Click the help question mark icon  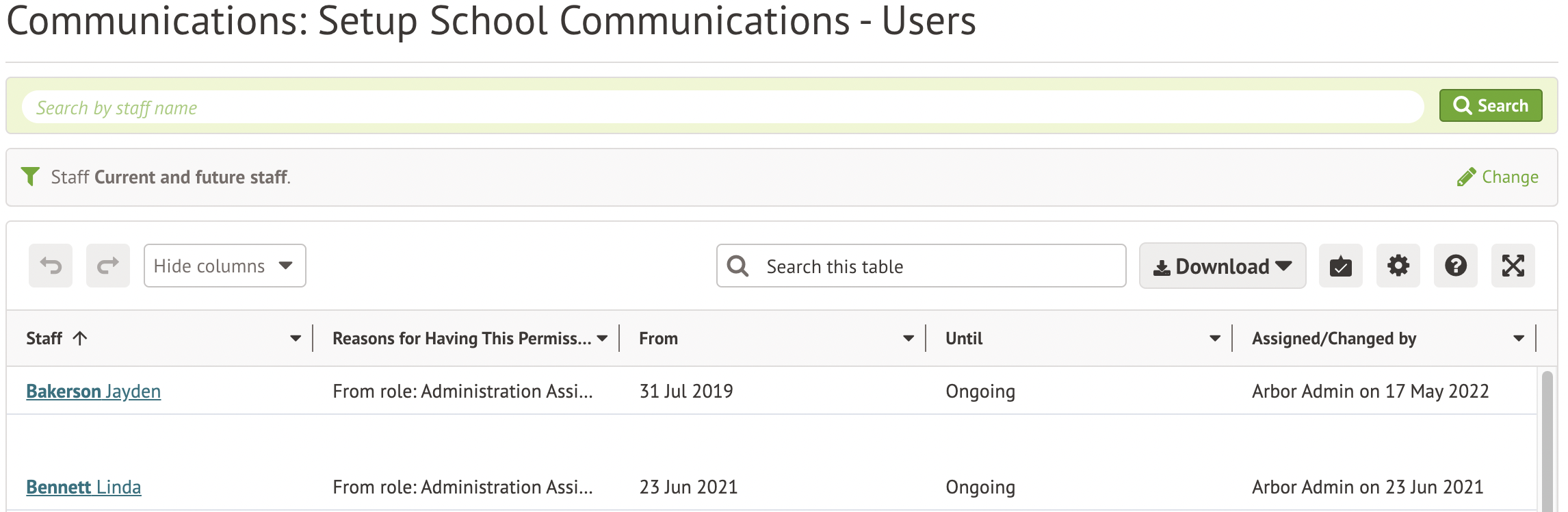point(1455,266)
